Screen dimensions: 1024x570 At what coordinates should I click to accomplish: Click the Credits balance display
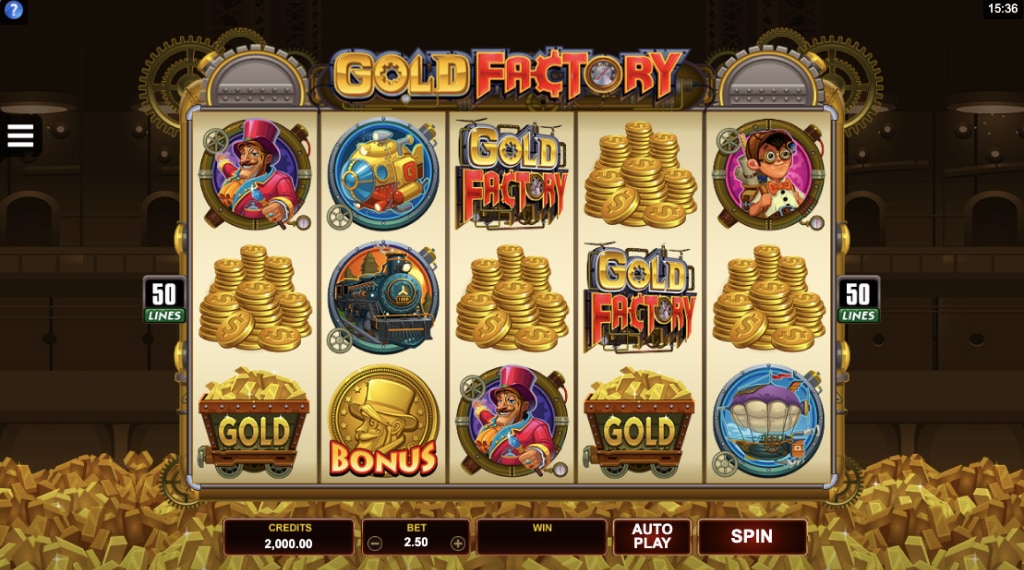(x=289, y=537)
